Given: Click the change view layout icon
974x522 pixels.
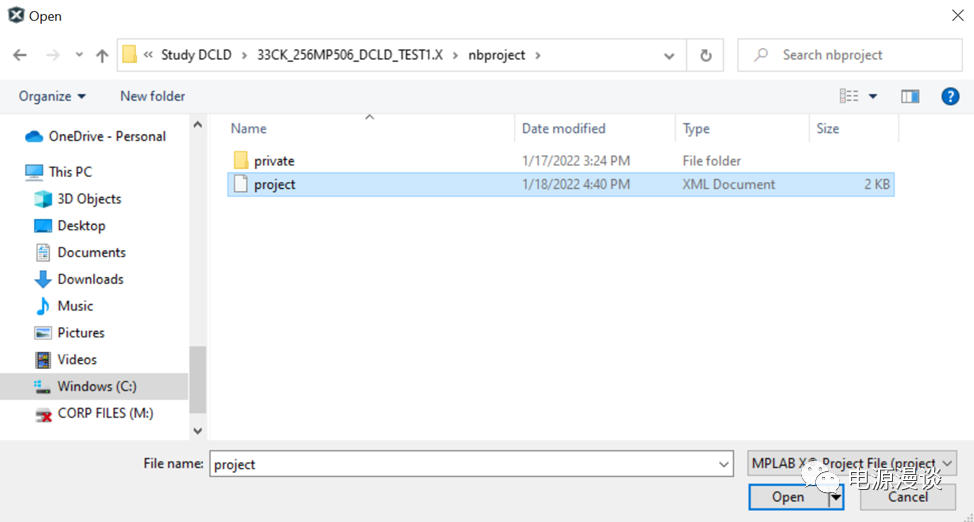Looking at the screenshot, I should click(849, 96).
